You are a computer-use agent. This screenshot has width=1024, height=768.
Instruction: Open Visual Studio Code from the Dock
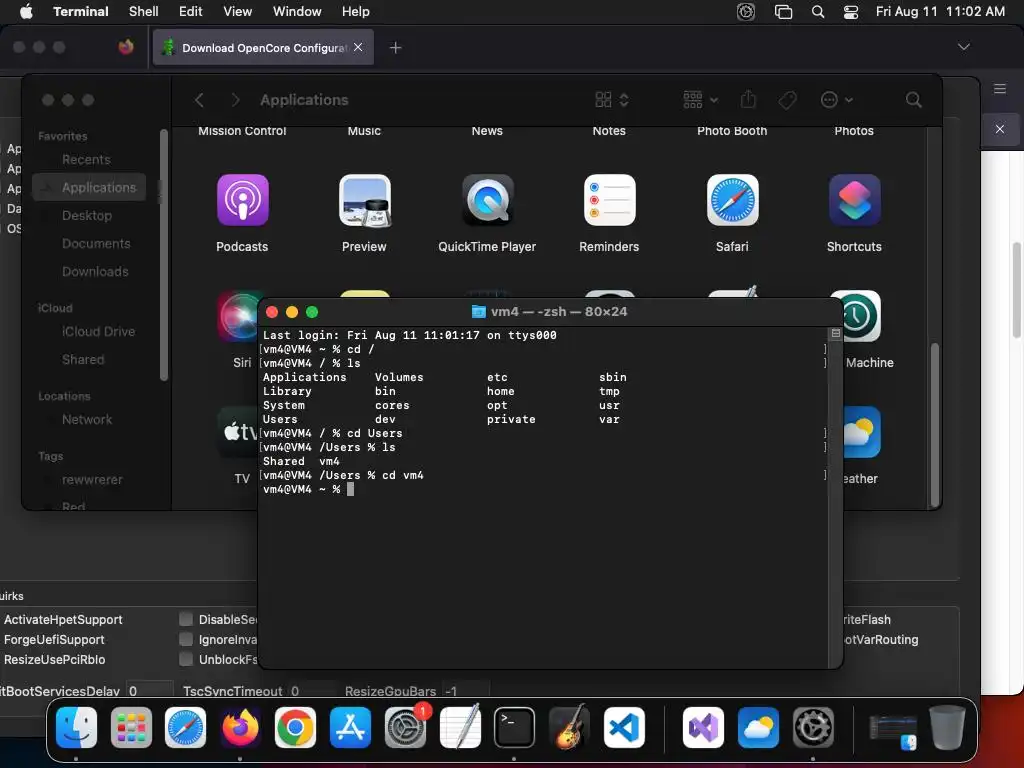click(x=624, y=727)
